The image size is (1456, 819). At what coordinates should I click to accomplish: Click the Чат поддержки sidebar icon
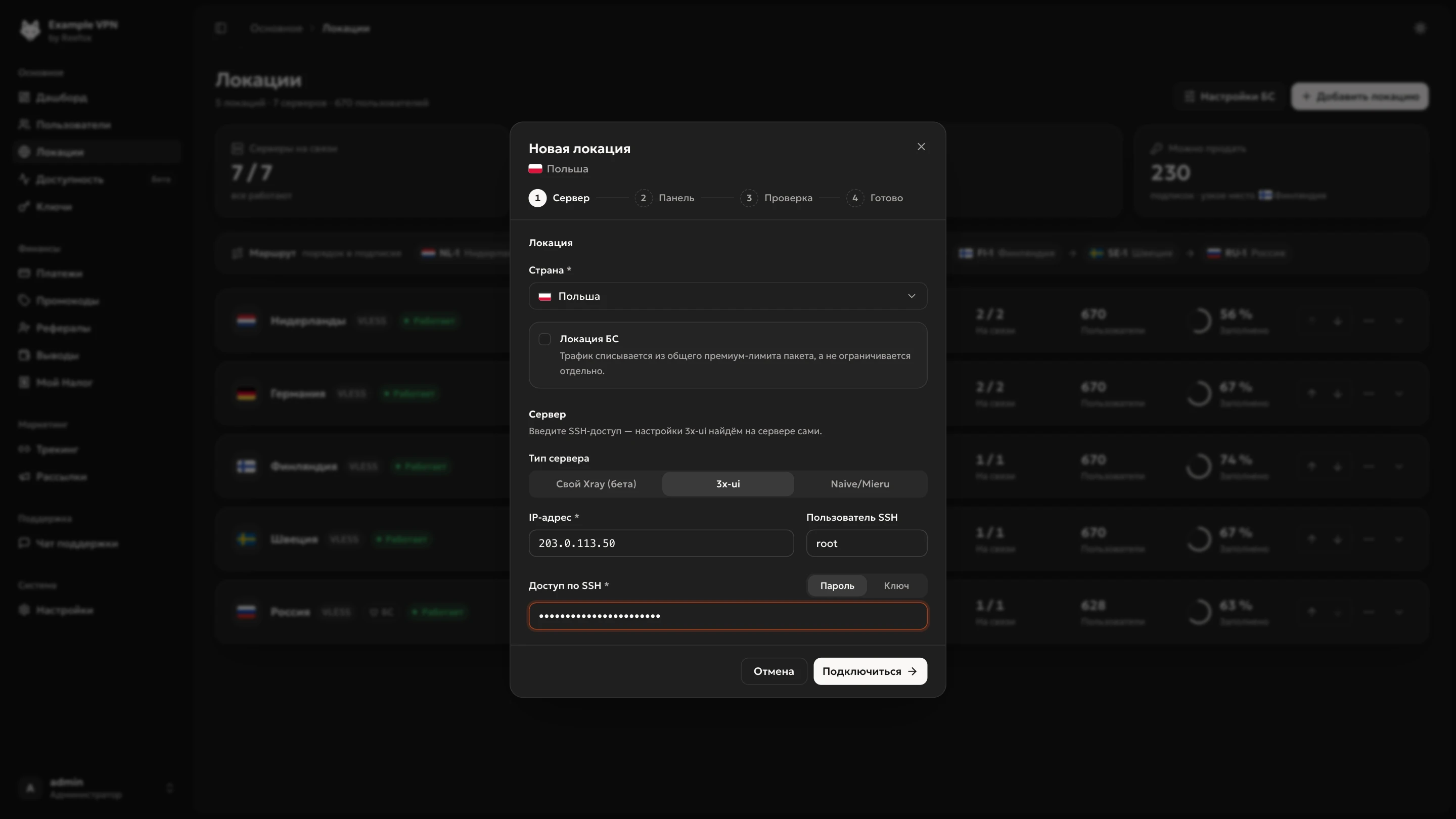pos(24,542)
